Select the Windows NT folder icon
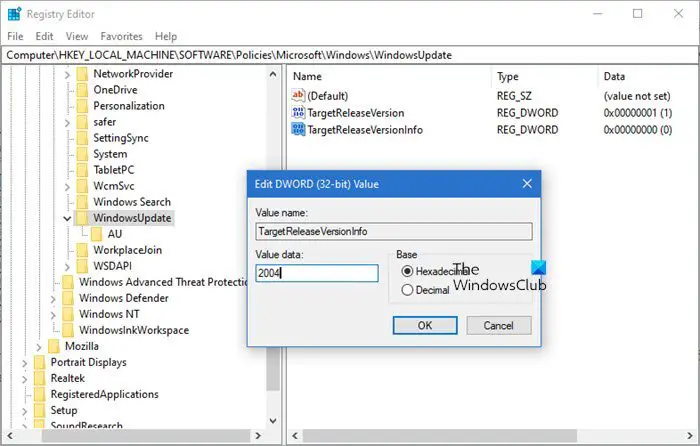 tap(68, 315)
